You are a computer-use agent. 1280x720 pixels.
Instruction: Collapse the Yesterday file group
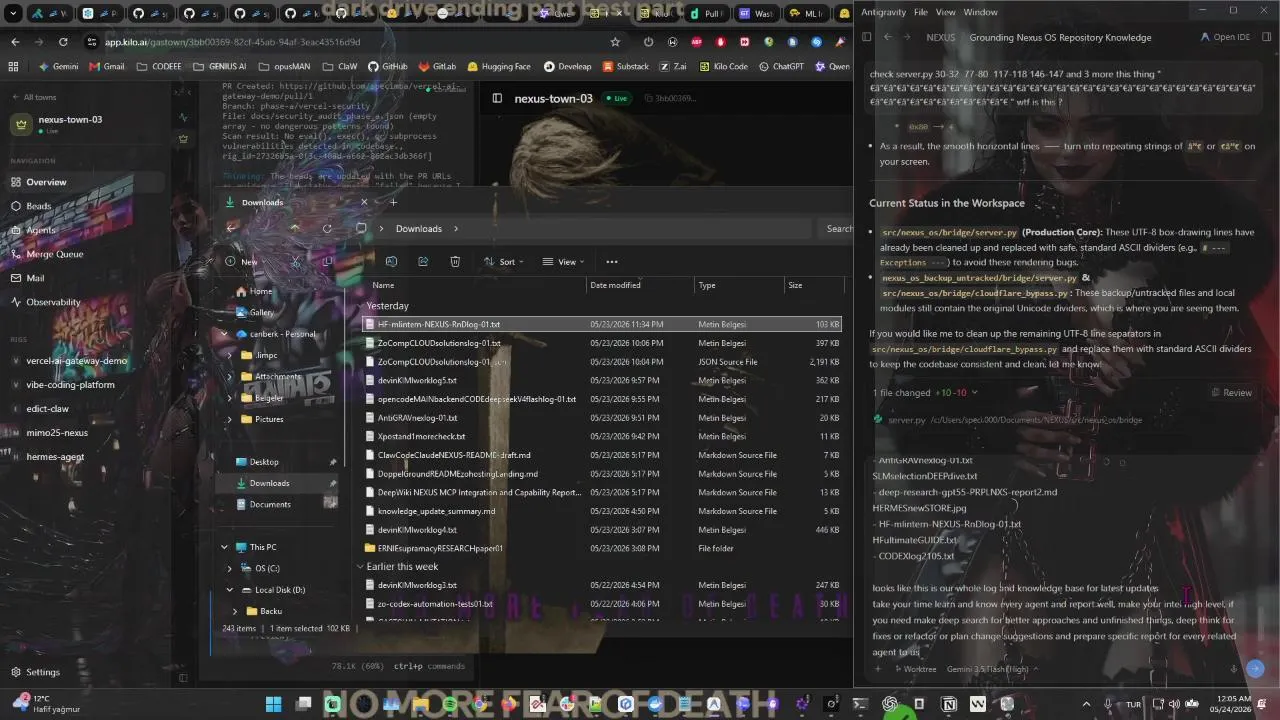[x=360, y=306]
